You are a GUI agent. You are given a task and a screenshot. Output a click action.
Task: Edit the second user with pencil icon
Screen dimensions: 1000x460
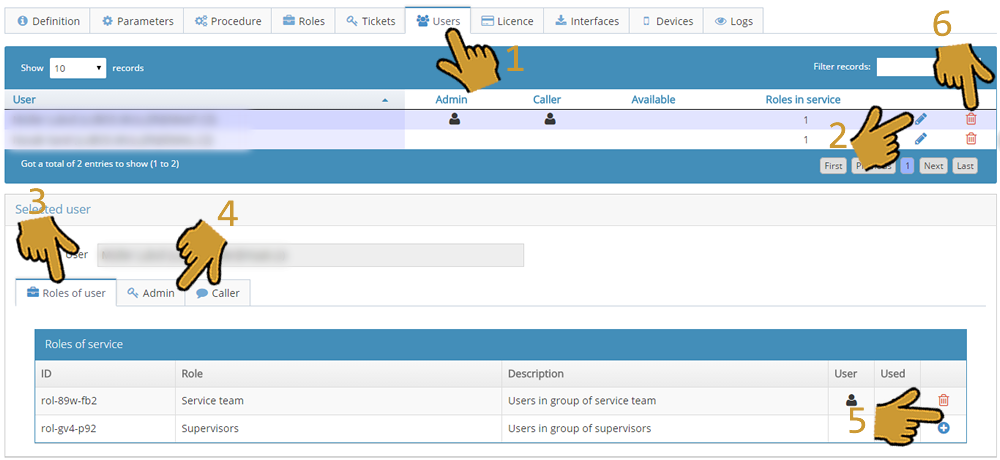tap(920, 138)
